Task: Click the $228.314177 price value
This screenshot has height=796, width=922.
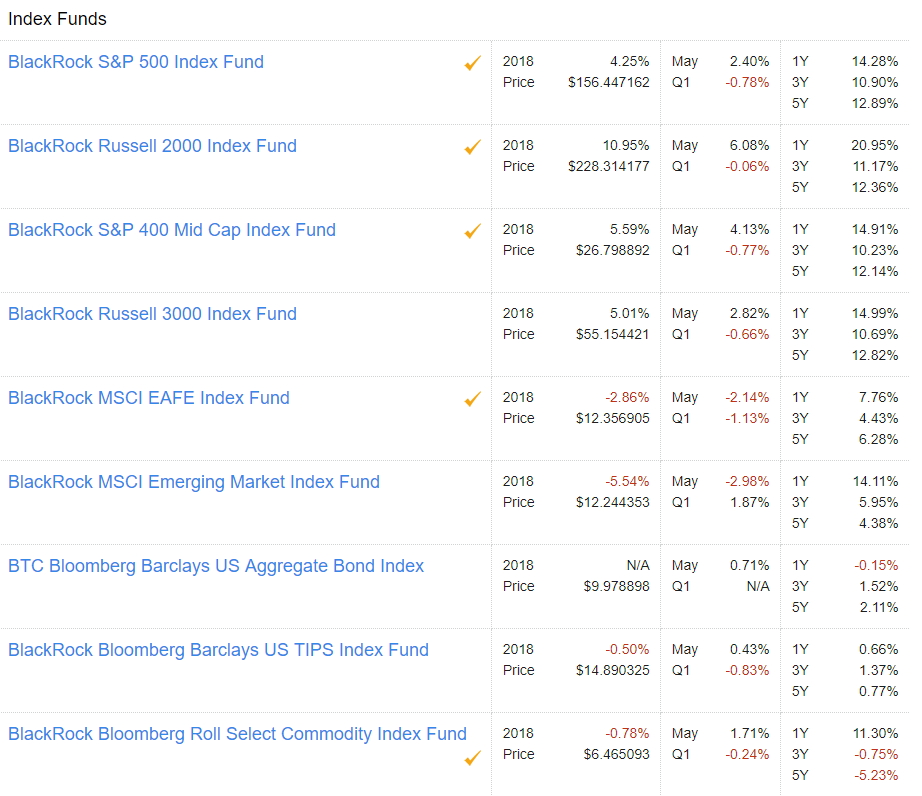Action: [x=609, y=167]
